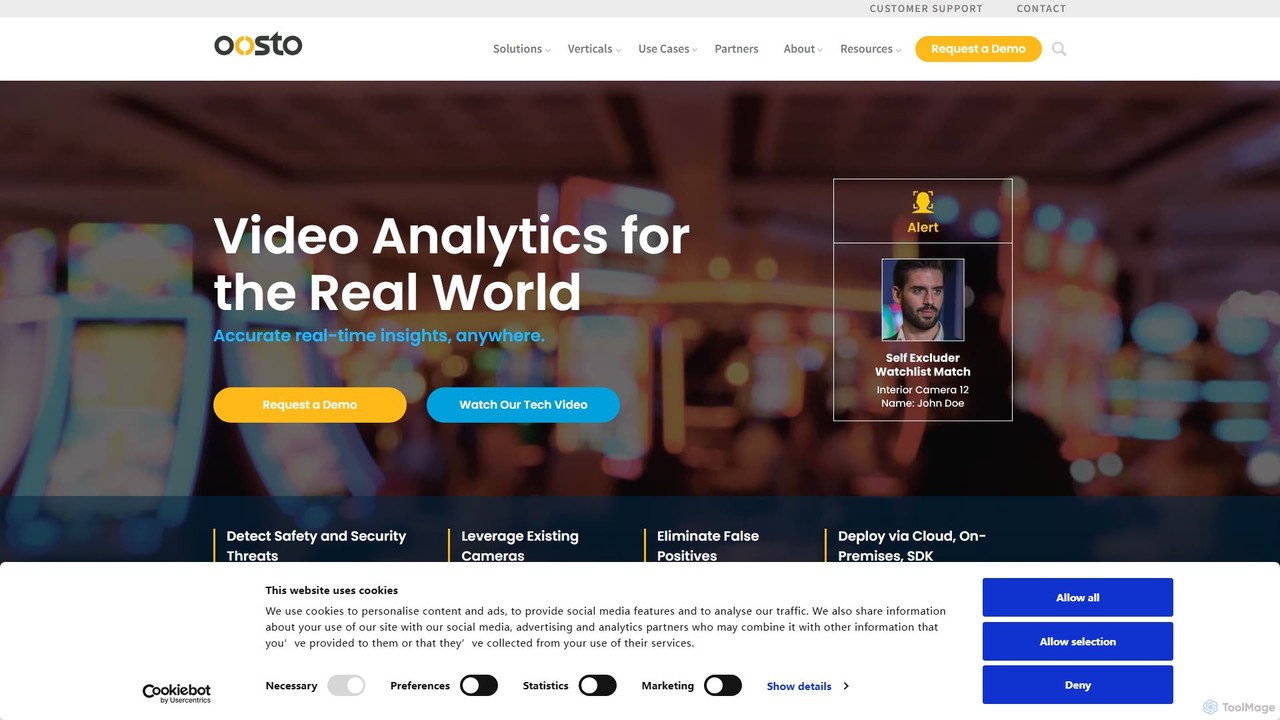Enable the Preferences cookies switch
The width and height of the screenshot is (1280, 720).
click(479, 686)
